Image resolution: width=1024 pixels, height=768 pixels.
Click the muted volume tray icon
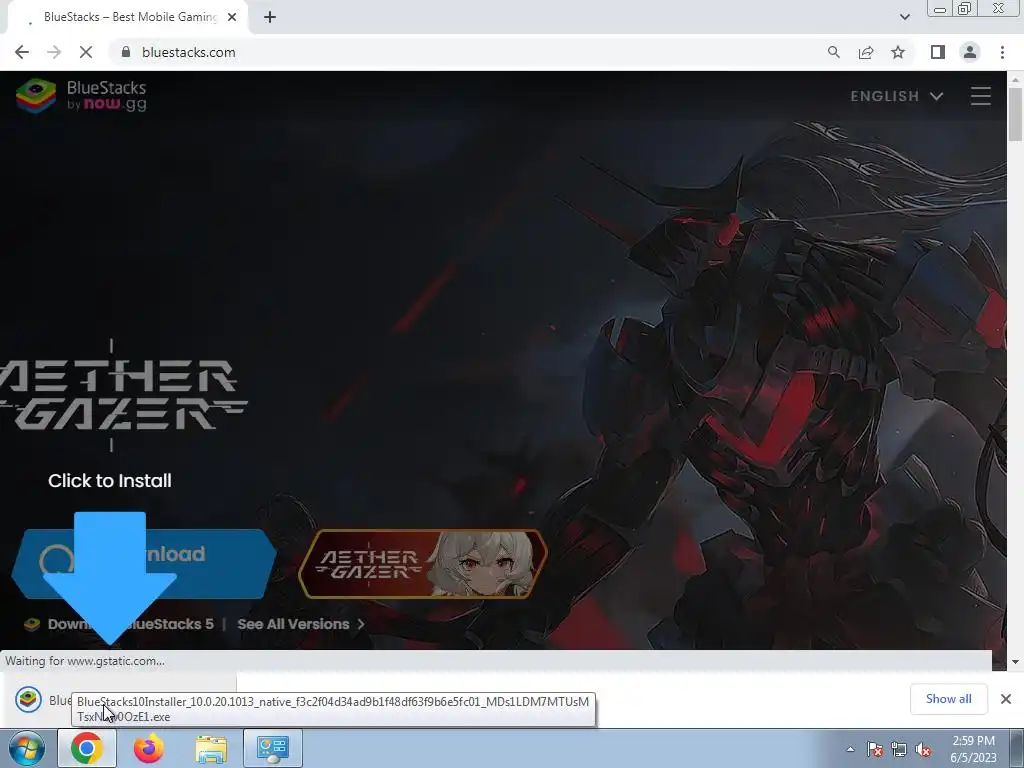point(923,749)
